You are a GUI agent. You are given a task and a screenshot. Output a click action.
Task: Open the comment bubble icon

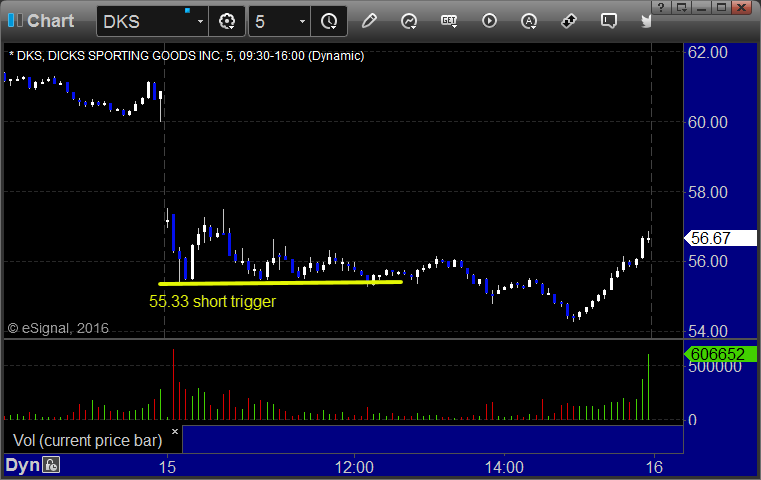click(609, 21)
